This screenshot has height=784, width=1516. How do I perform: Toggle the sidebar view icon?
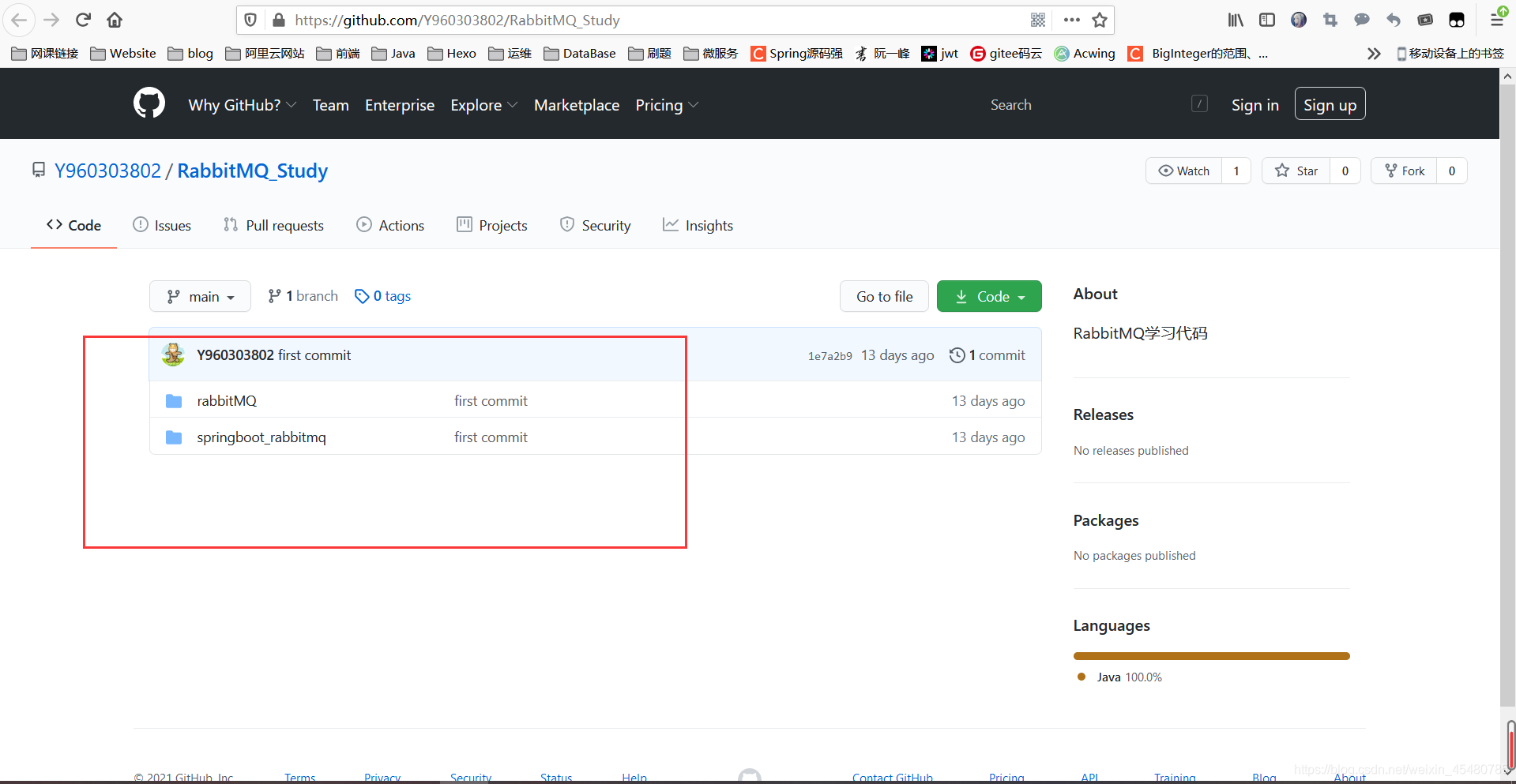point(1267,20)
